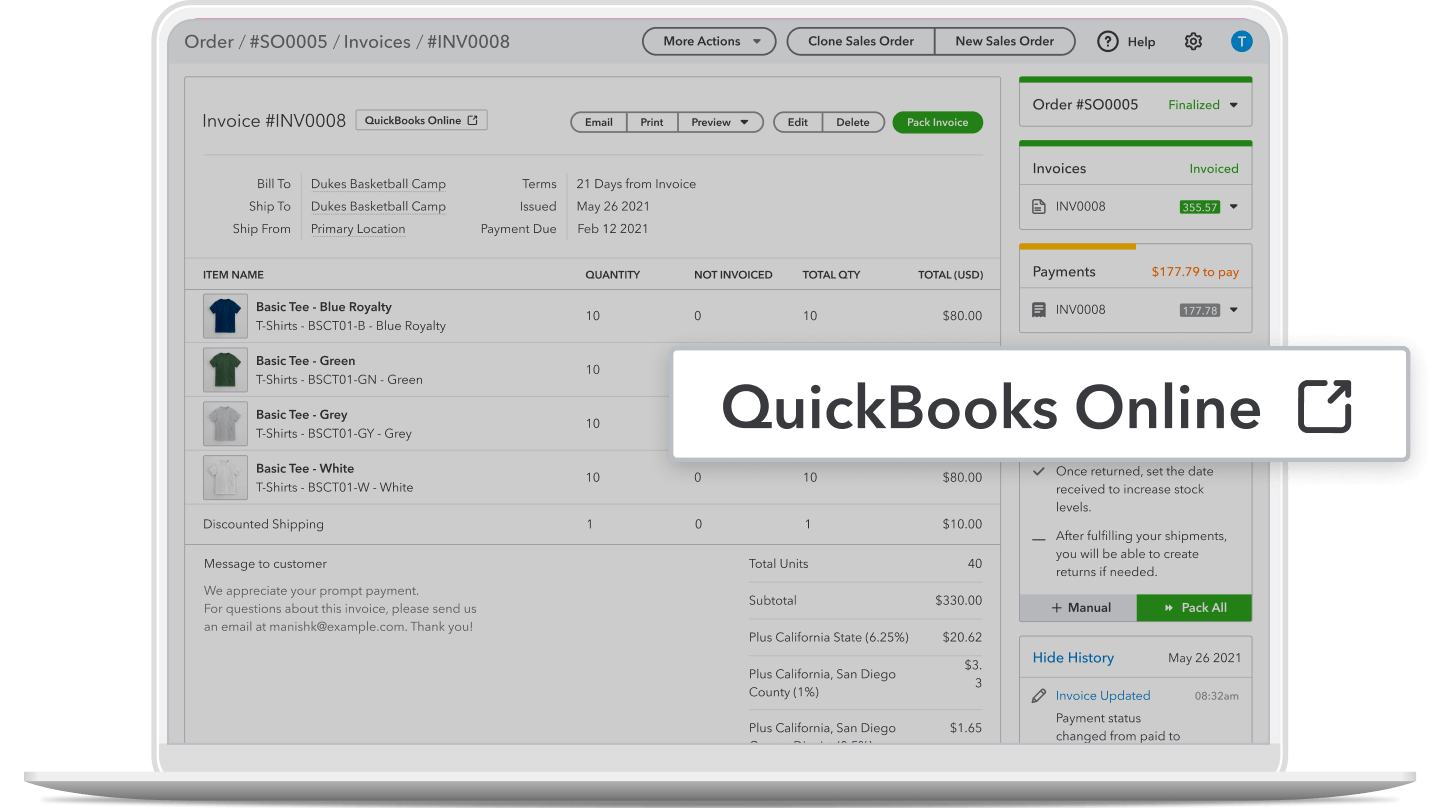Click the TOTAL (USD) column header
Viewport: 1440px width, 808px height.
(x=951, y=275)
